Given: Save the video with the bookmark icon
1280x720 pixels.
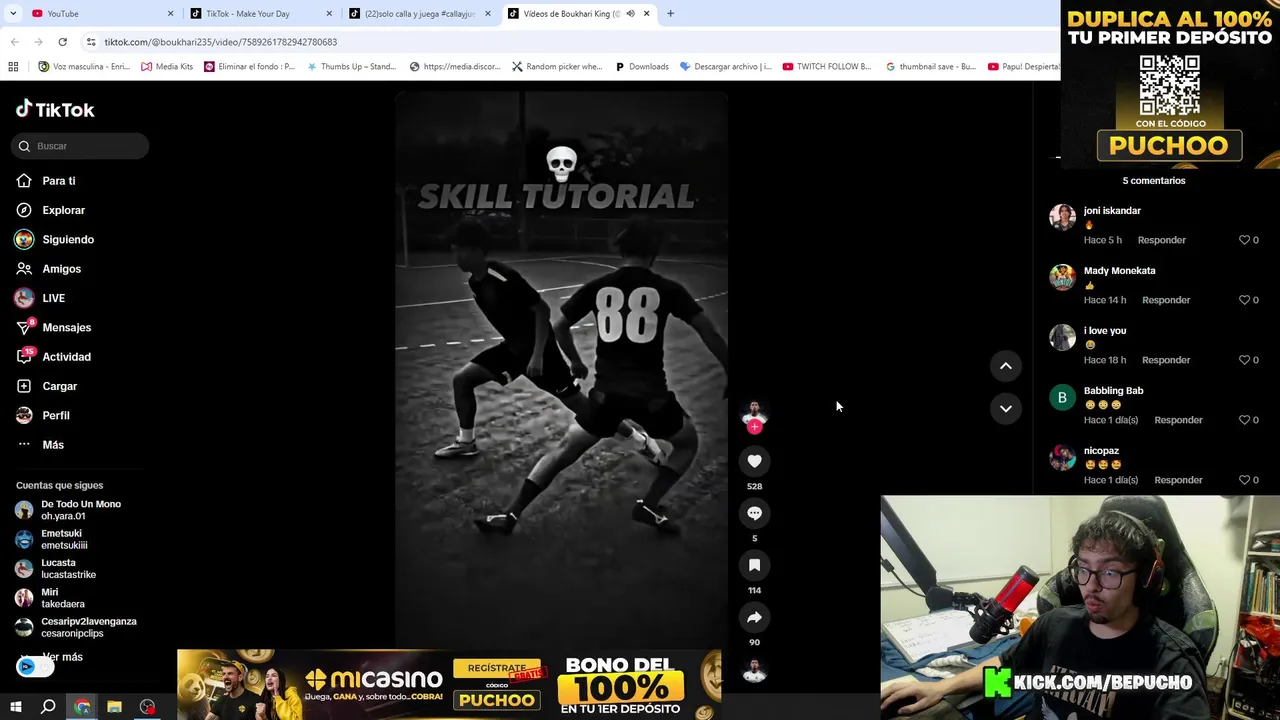Looking at the screenshot, I should pyautogui.click(x=754, y=565).
